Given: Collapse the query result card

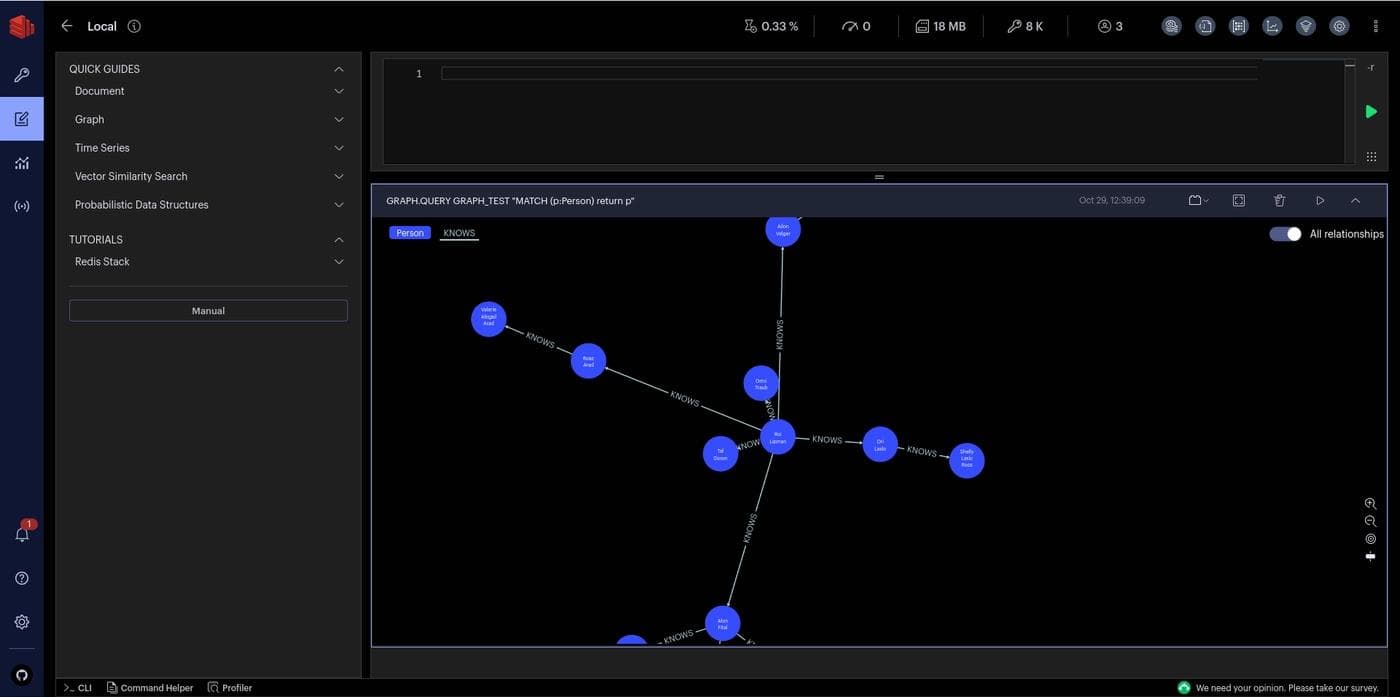Looking at the screenshot, I should click(1355, 201).
